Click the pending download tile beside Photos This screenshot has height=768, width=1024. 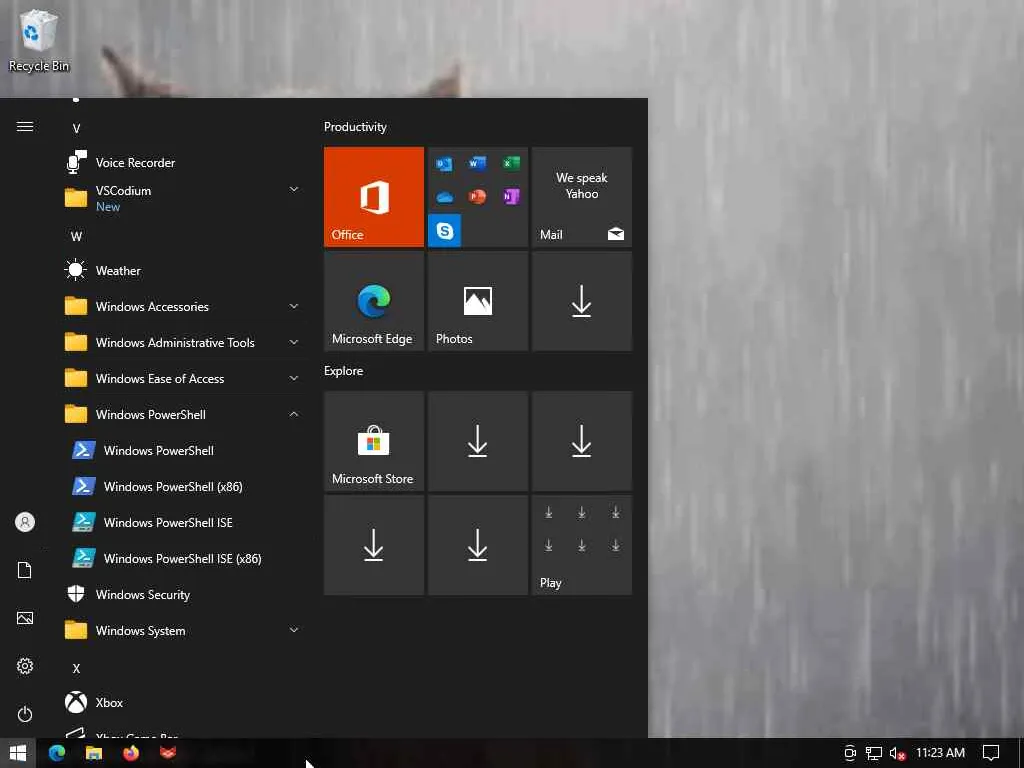(582, 301)
